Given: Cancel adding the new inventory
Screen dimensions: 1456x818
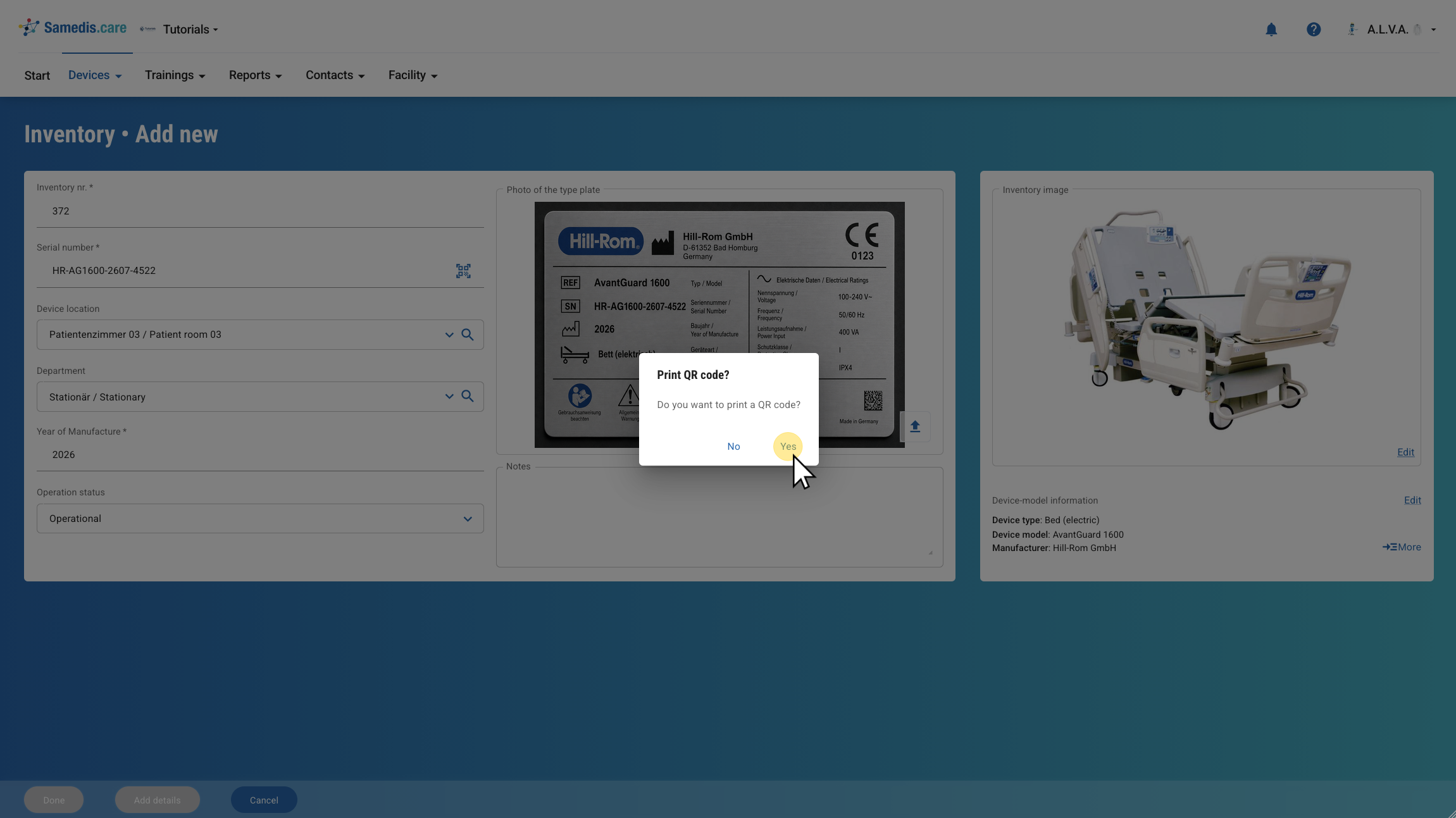Looking at the screenshot, I should pos(264,800).
